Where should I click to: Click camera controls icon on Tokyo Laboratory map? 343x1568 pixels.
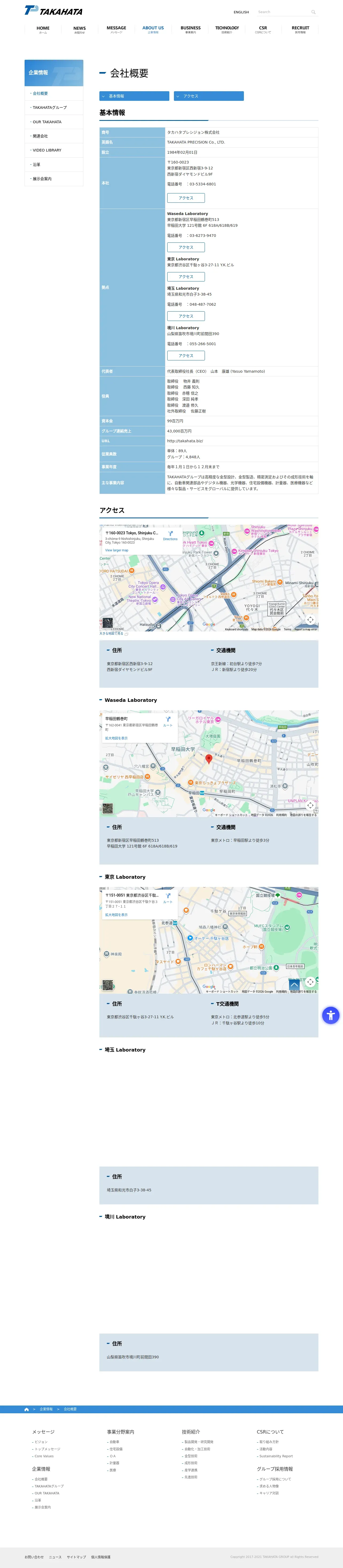pos(310,982)
